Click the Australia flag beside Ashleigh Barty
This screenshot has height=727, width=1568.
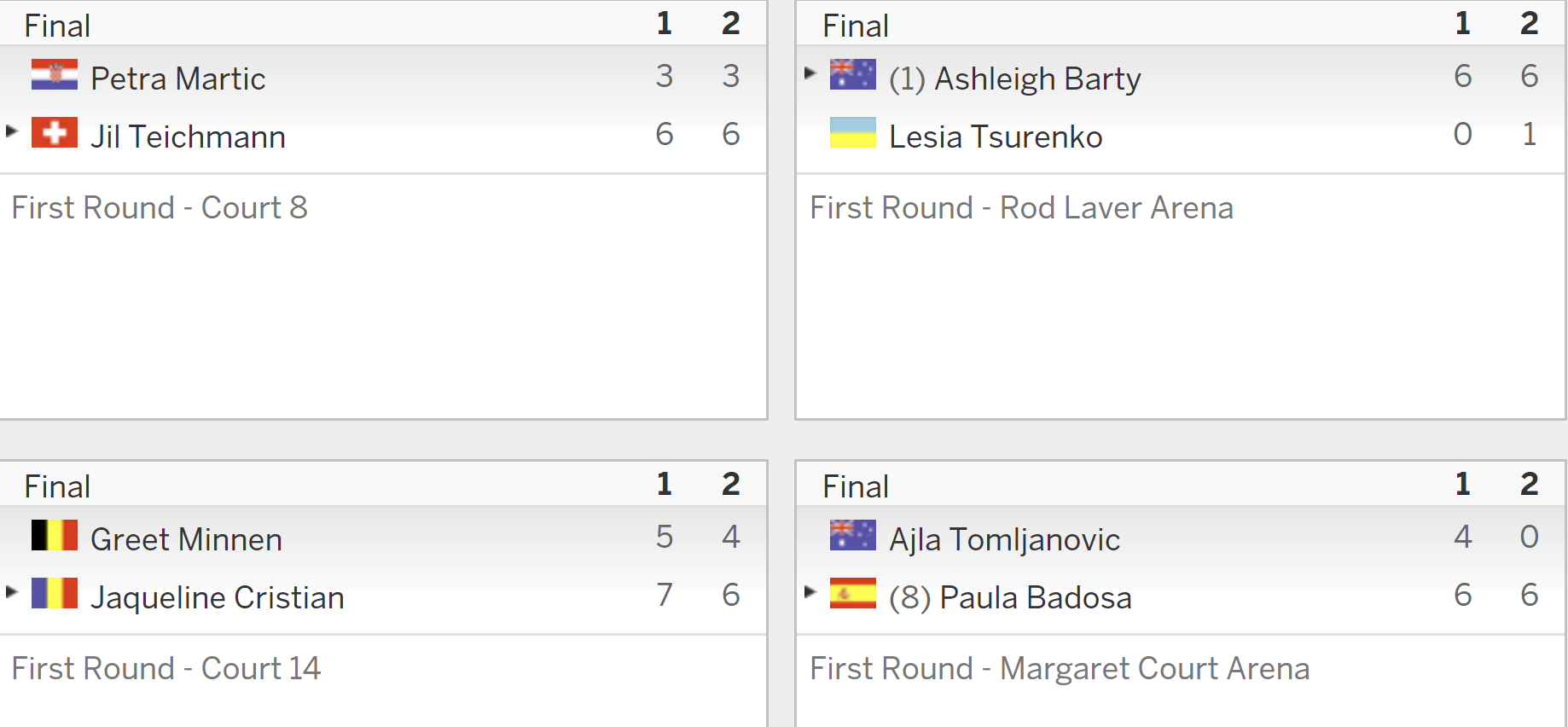click(x=853, y=74)
